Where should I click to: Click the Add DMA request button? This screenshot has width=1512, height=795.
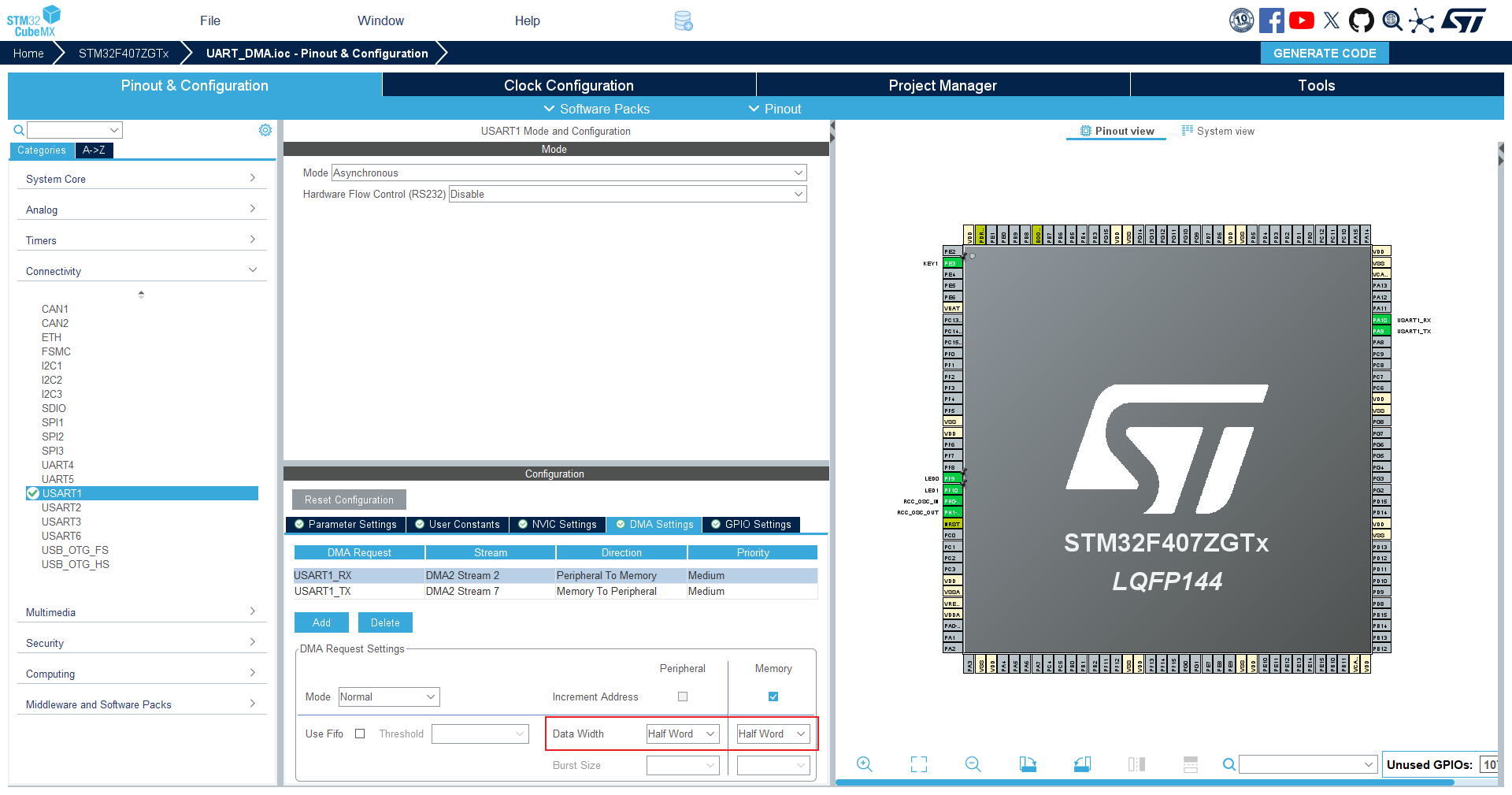pyautogui.click(x=321, y=622)
